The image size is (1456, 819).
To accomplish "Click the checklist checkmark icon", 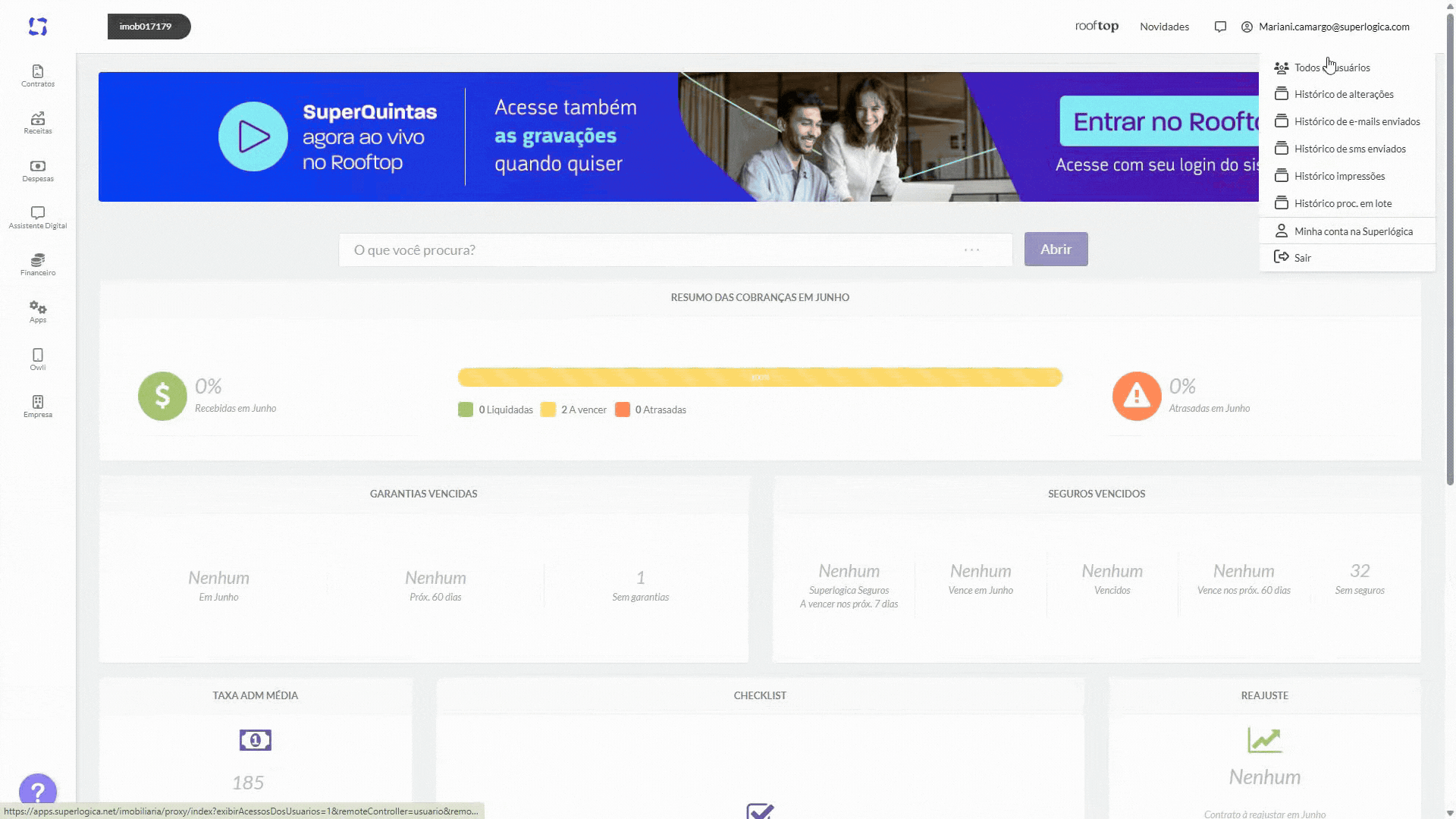I will (760, 811).
